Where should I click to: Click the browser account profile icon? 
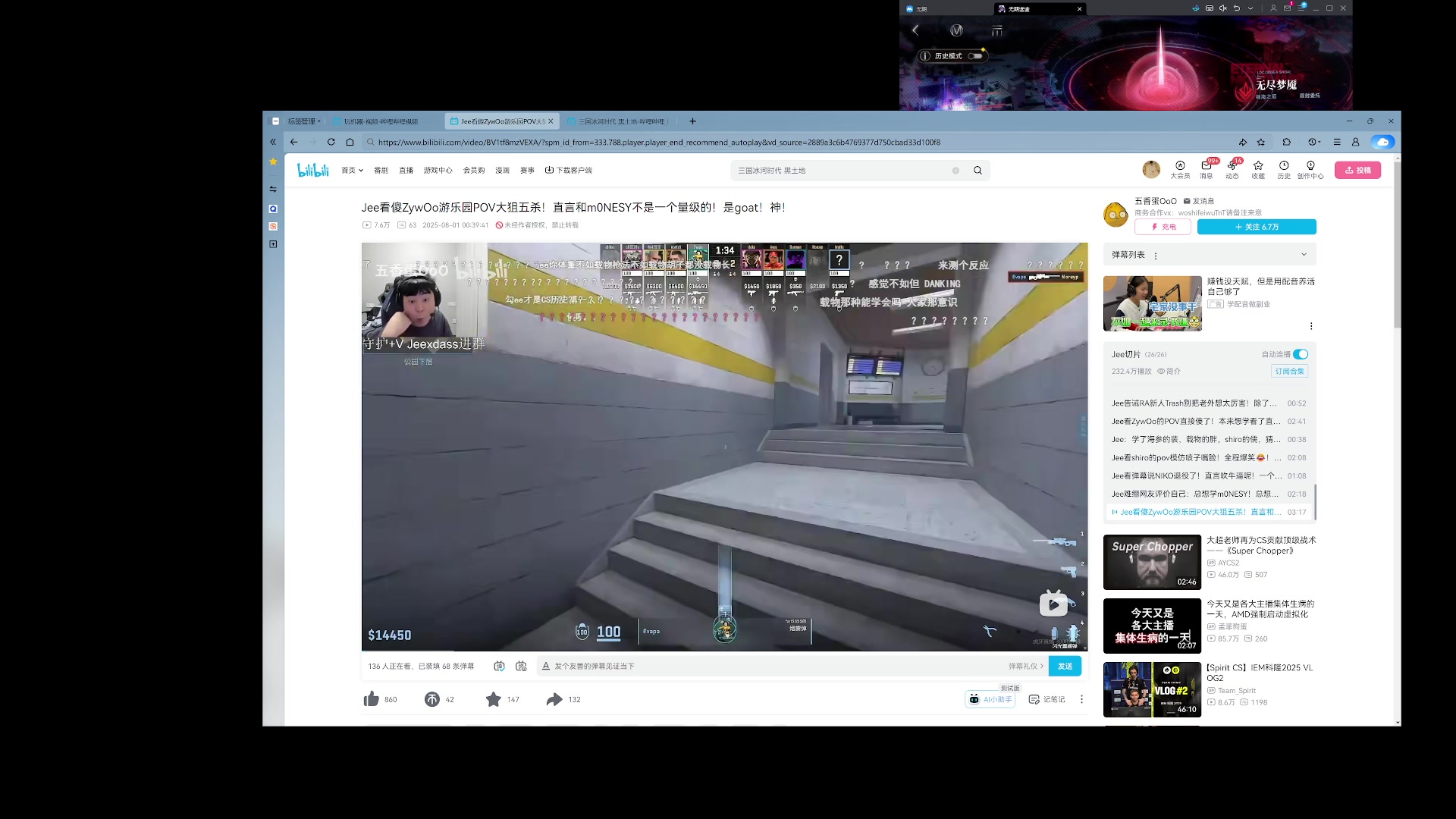tap(1356, 142)
